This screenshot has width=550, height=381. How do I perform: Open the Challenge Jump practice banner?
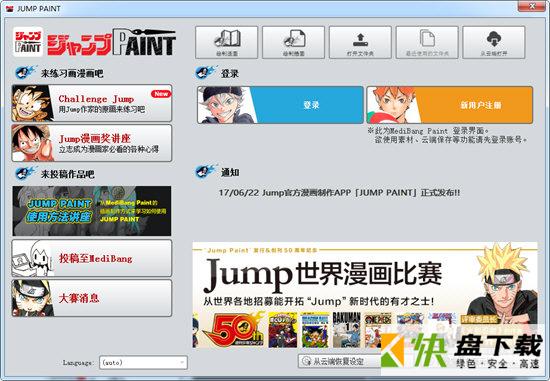point(92,103)
